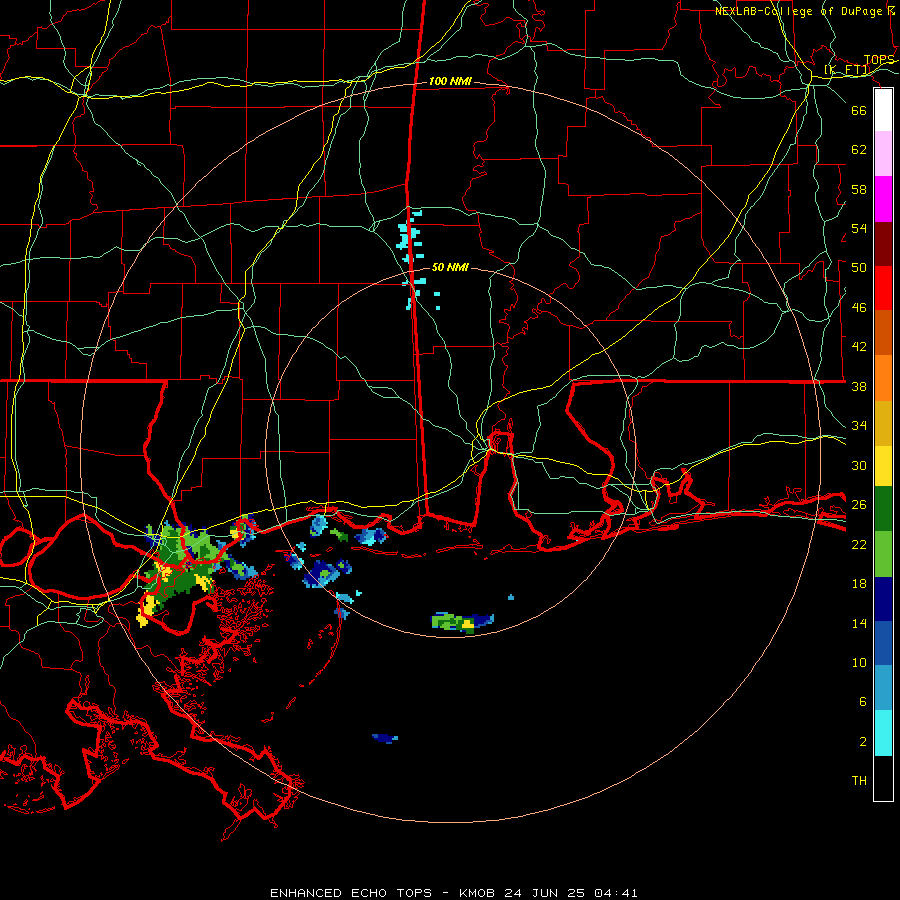Viewport: 900px width, 900px height.
Task: Click the "KMOB" radar site identifier
Action: [x=476, y=893]
